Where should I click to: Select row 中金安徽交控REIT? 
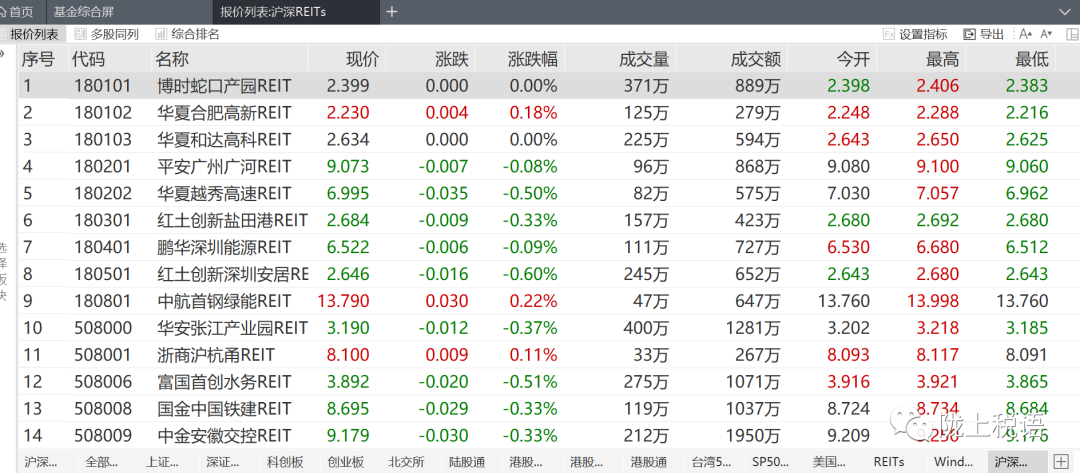549,435
